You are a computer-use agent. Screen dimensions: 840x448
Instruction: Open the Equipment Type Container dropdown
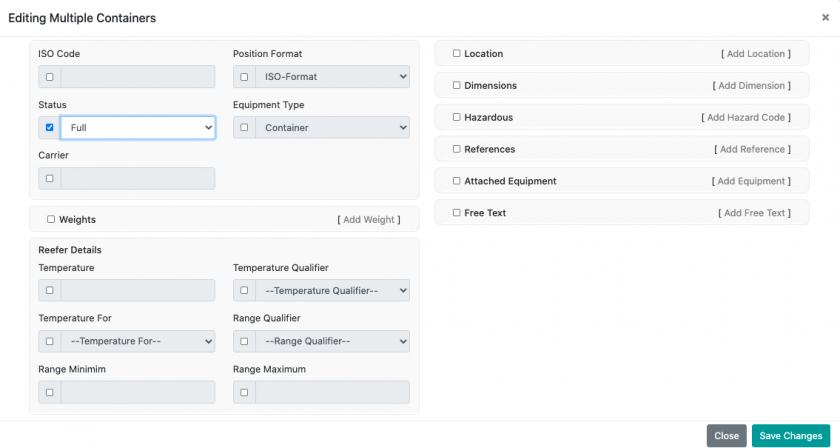(333, 128)
